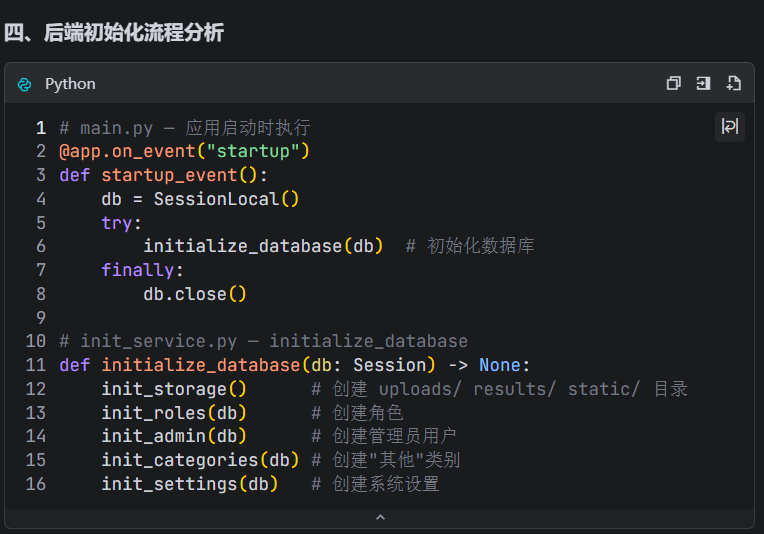Click comment '# 初始化数据库'

470,247
